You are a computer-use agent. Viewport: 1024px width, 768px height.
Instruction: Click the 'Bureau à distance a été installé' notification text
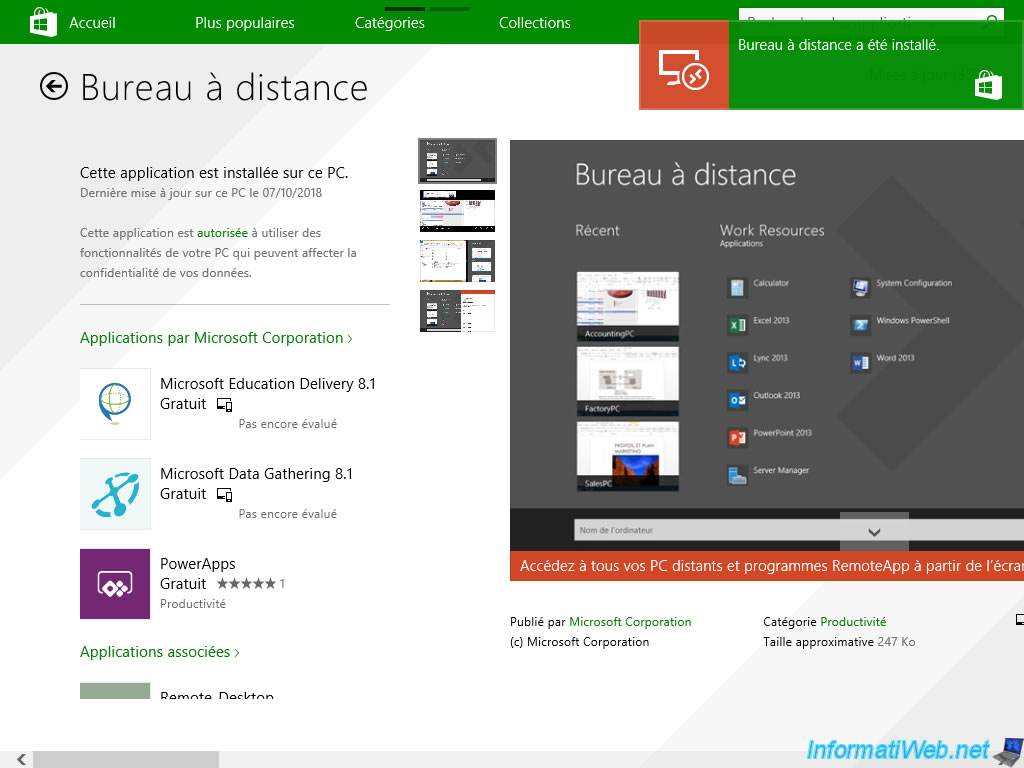coord(839,45)
